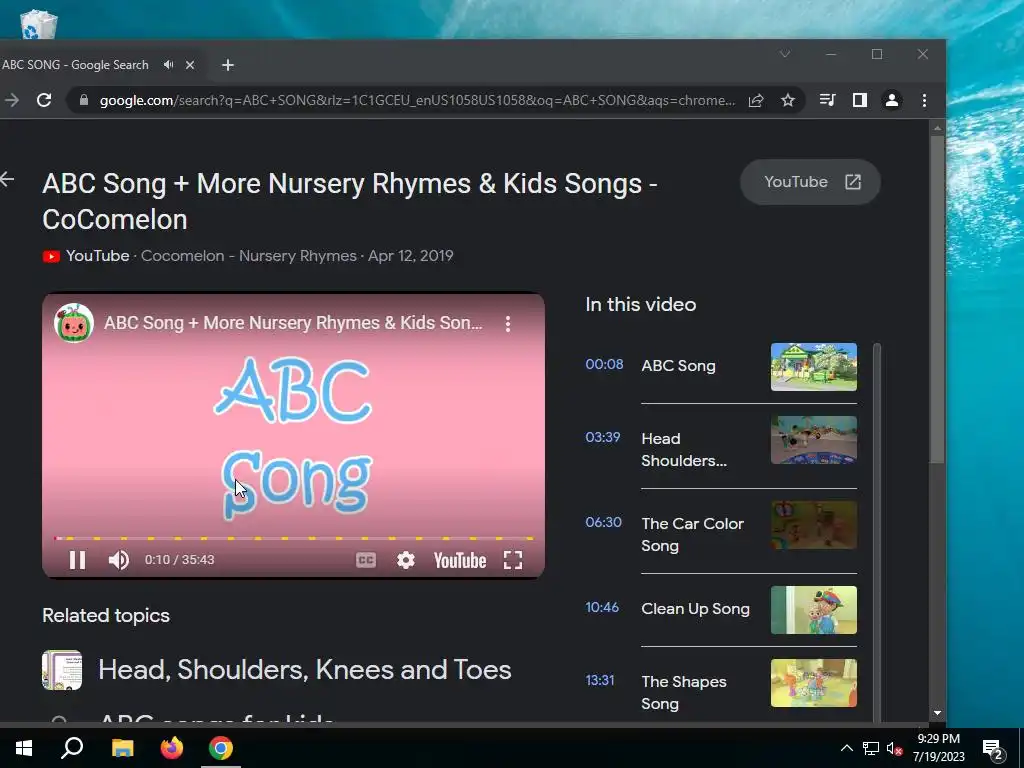Click scrollbar down arrow of page
The width and height of the screenshot is (1024, 768).
point(937,713)
